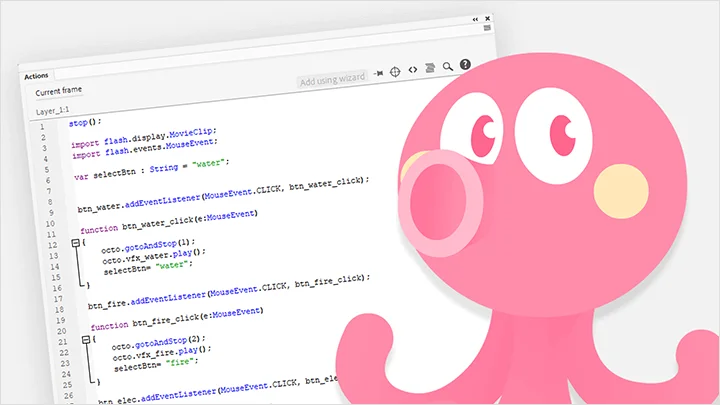Collapse the btn_fire_click function code block
The image size is (720, 405).
coord(86,340)
